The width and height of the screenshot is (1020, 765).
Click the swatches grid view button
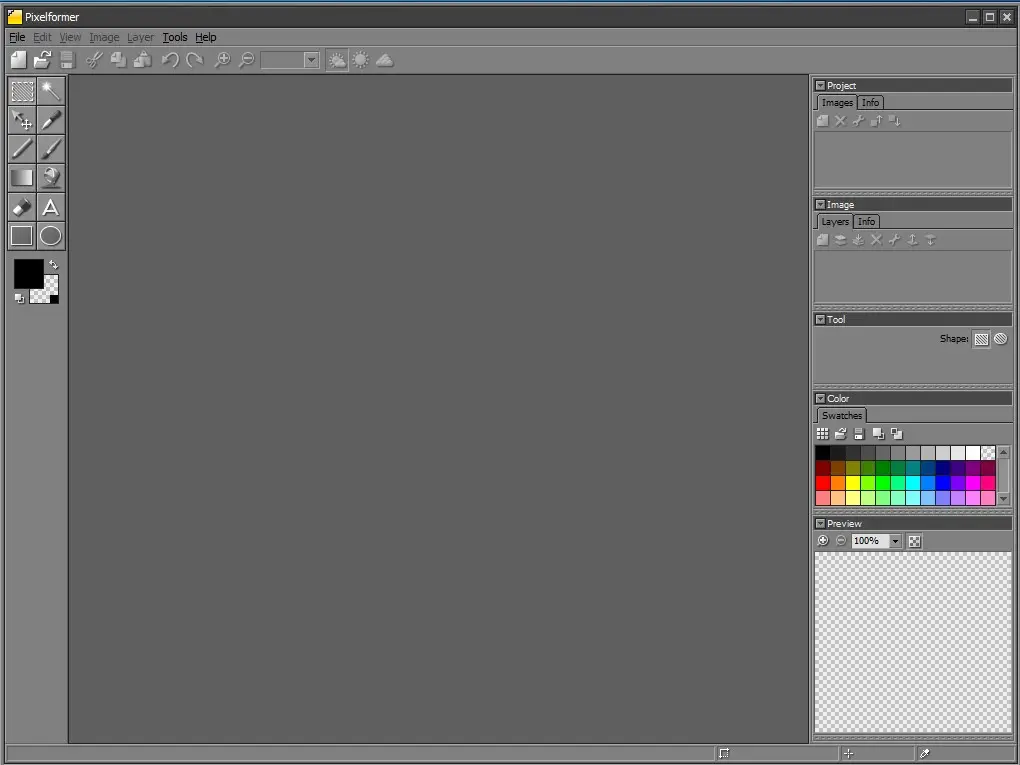[822, 434]
